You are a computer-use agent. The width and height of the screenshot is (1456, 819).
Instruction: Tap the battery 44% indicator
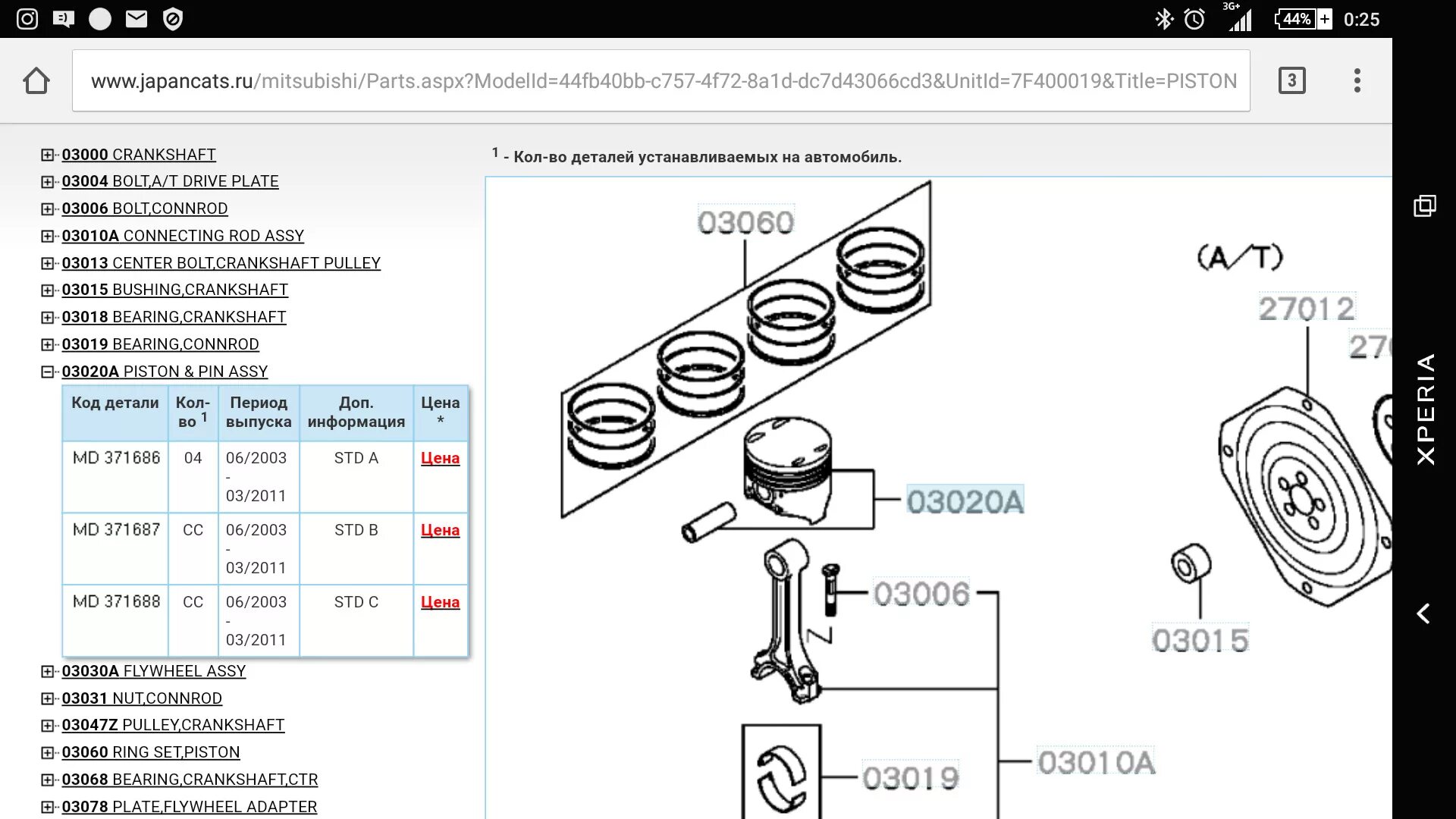pyautogui.click(x=1304, y=19)
